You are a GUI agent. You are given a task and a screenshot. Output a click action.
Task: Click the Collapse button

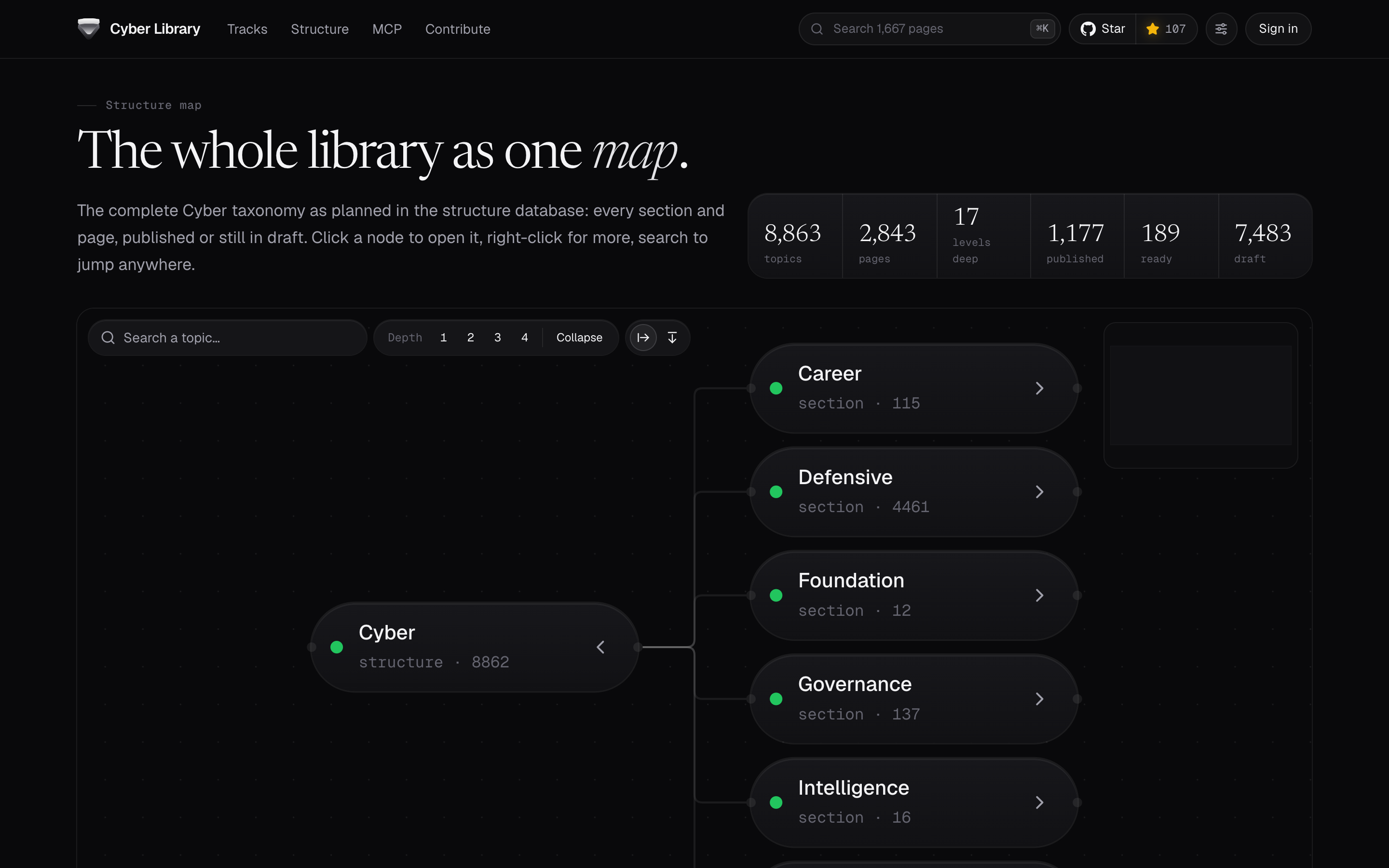(579, 338)
